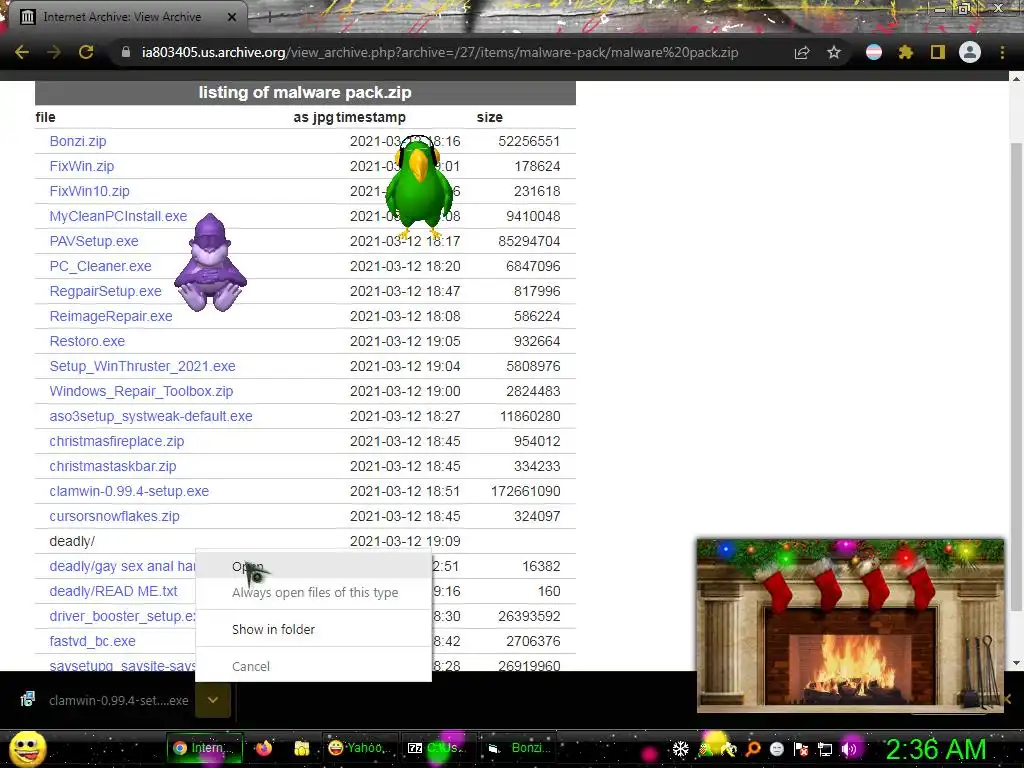Click the padlock site-info icon in the address bar
1024x768 pixels.
126,52
